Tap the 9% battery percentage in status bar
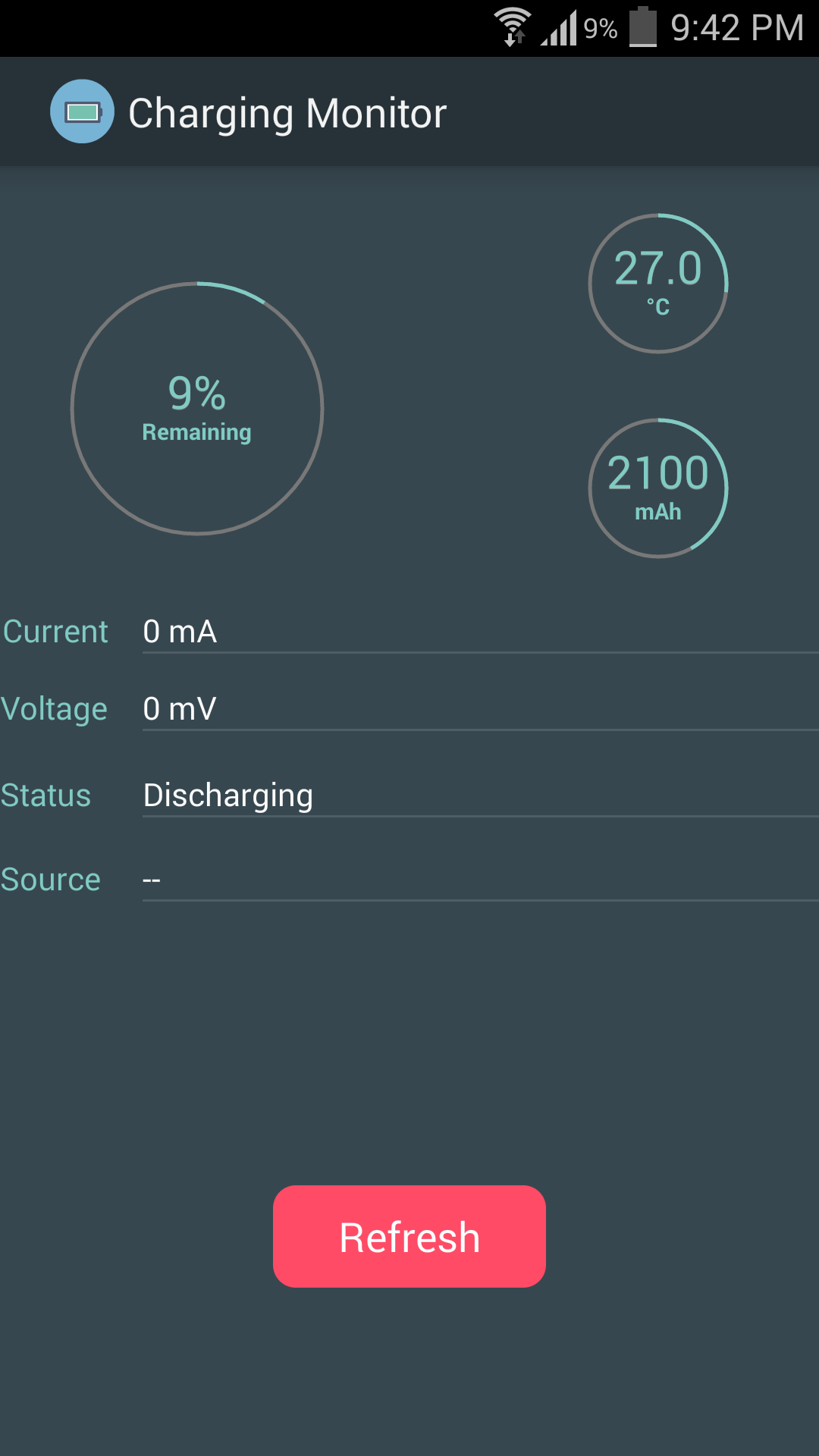The height and width of the screenshot is (1456, 819). [x=601, y=29]
